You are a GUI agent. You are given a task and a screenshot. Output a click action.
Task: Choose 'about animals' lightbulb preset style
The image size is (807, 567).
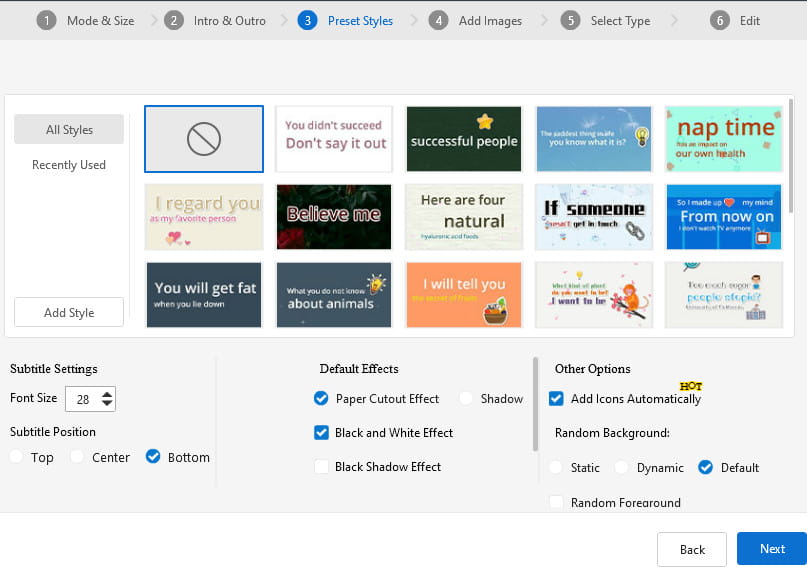[x=334, y=294]
